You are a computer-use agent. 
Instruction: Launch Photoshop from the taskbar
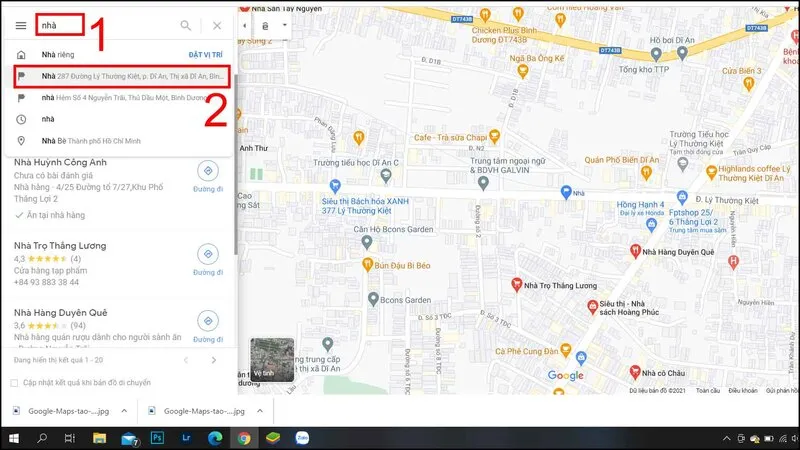coord(157,438)
